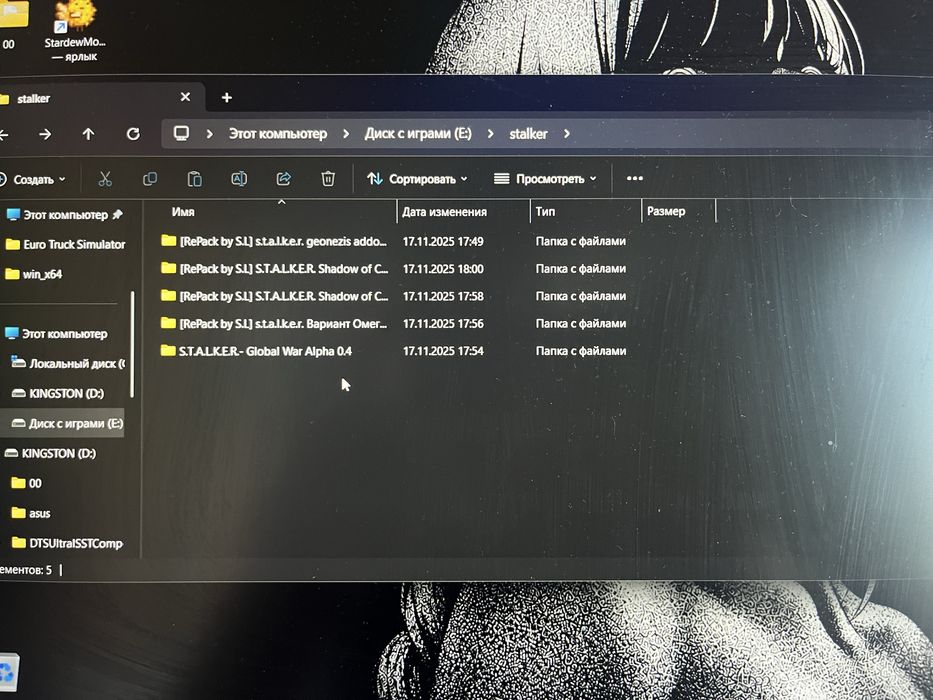This screenshot has height=700, width=933.
Task: Sort by Дата изменения column header
Action: click(444, 212)
